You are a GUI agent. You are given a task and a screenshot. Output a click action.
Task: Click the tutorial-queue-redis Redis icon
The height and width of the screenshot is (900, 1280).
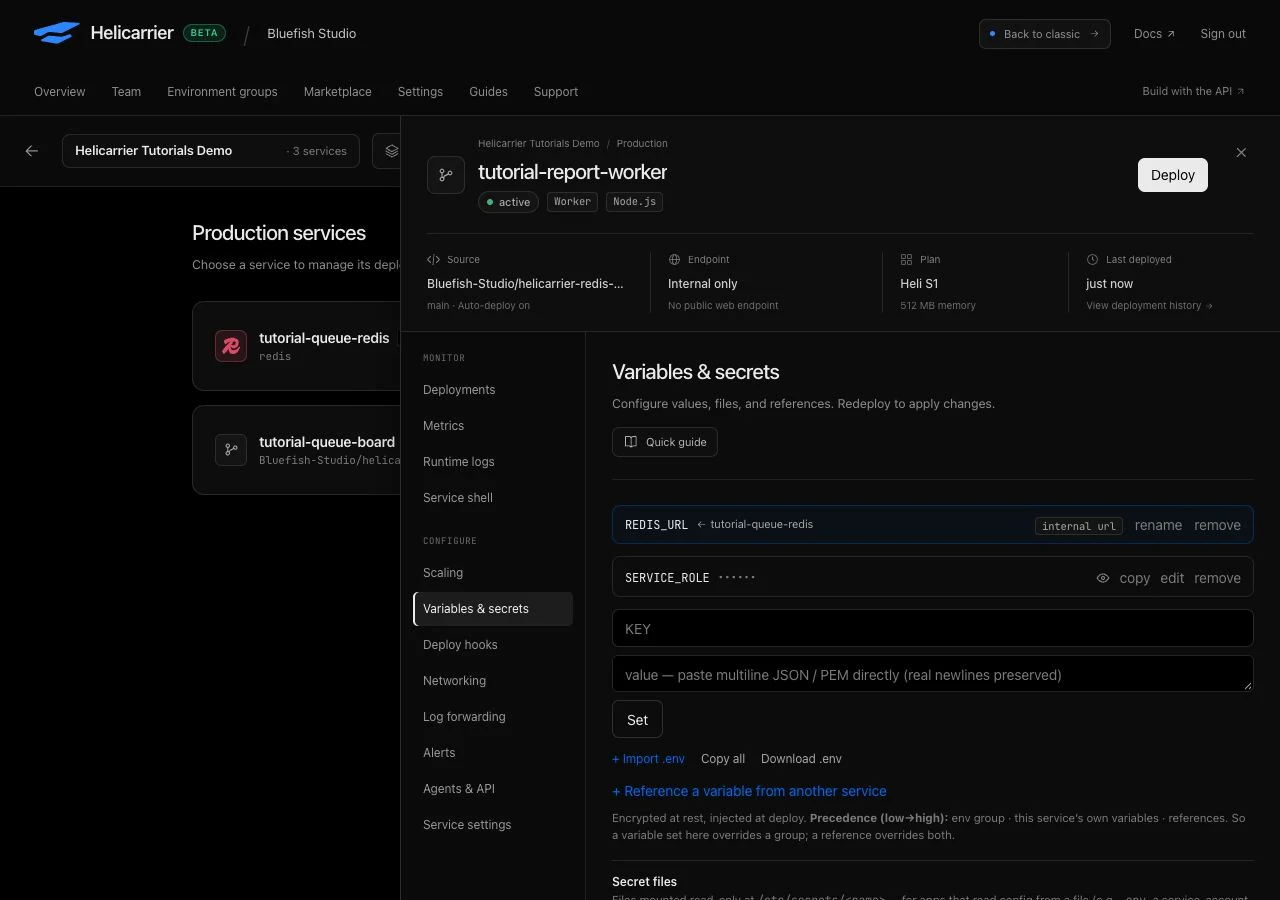(231, 346)
